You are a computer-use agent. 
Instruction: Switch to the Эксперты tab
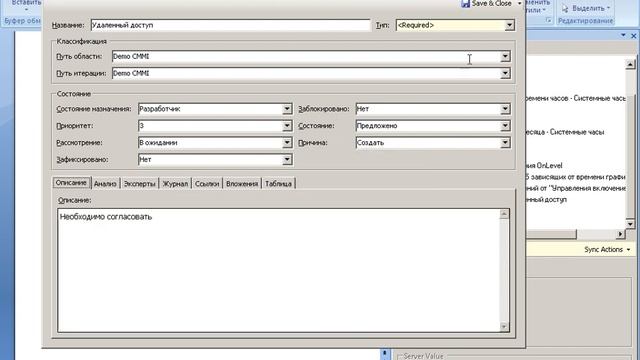pos(140,184)
